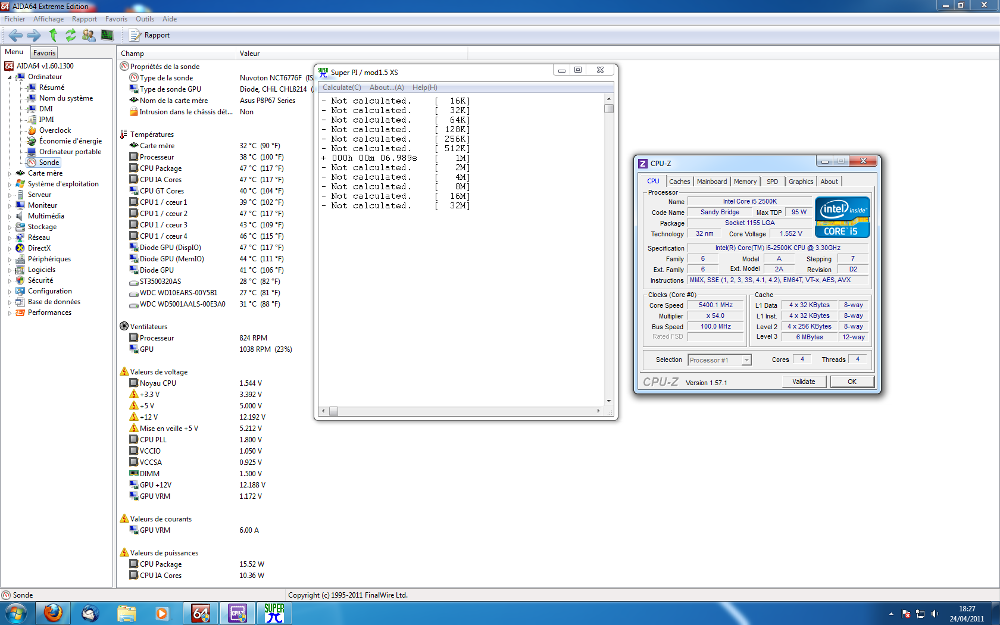Expand the Multimédia tree node
The height and width of the screenshot is (625, 1000).
[10, 216]
